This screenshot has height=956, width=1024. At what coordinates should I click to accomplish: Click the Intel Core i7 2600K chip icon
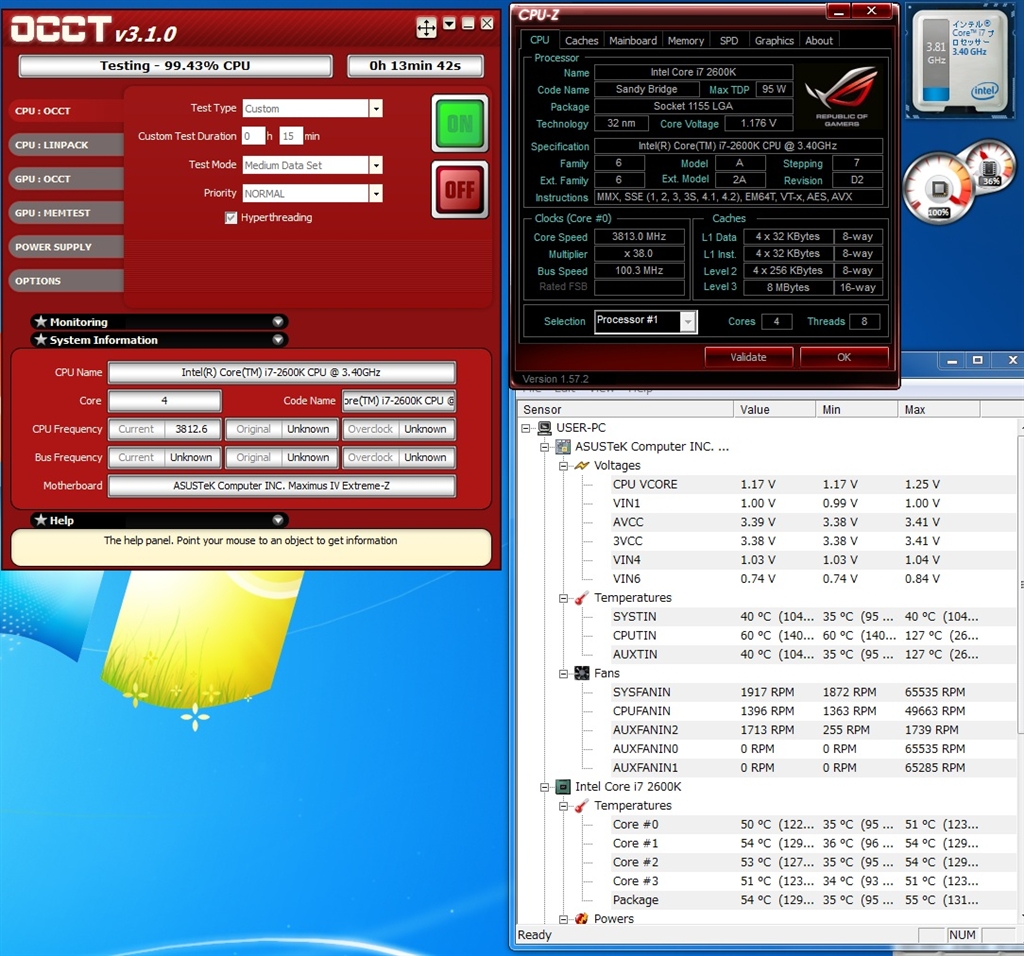tap(563, 787)
